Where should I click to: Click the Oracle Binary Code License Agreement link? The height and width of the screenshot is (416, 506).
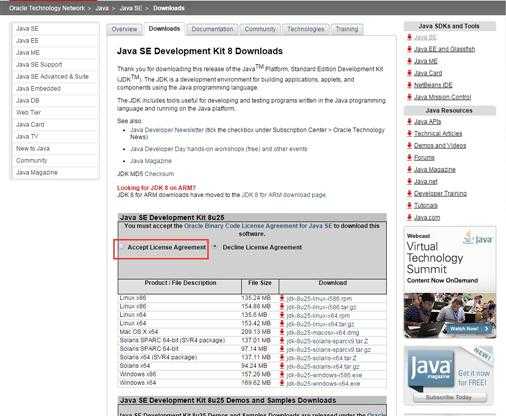[258, 226]
